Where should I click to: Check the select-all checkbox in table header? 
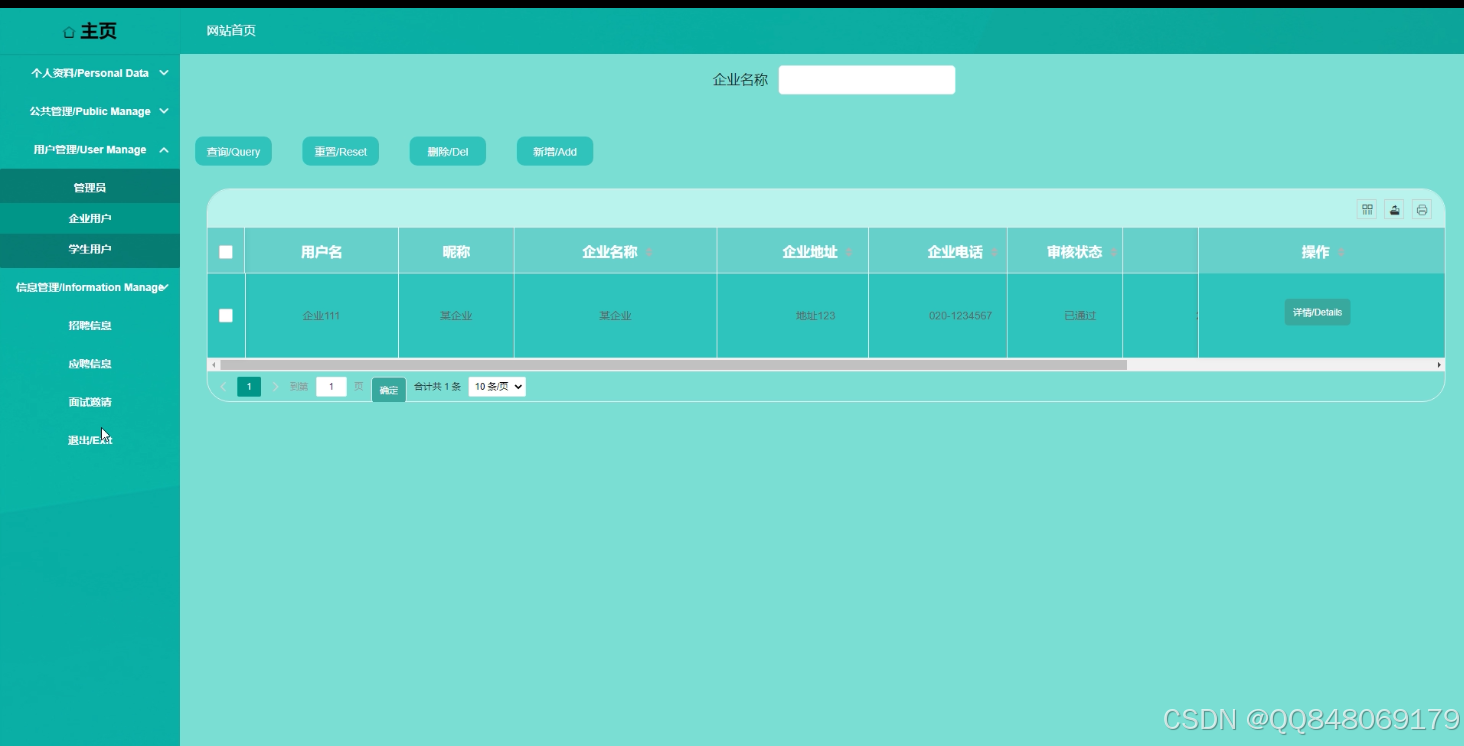(225, 252)
